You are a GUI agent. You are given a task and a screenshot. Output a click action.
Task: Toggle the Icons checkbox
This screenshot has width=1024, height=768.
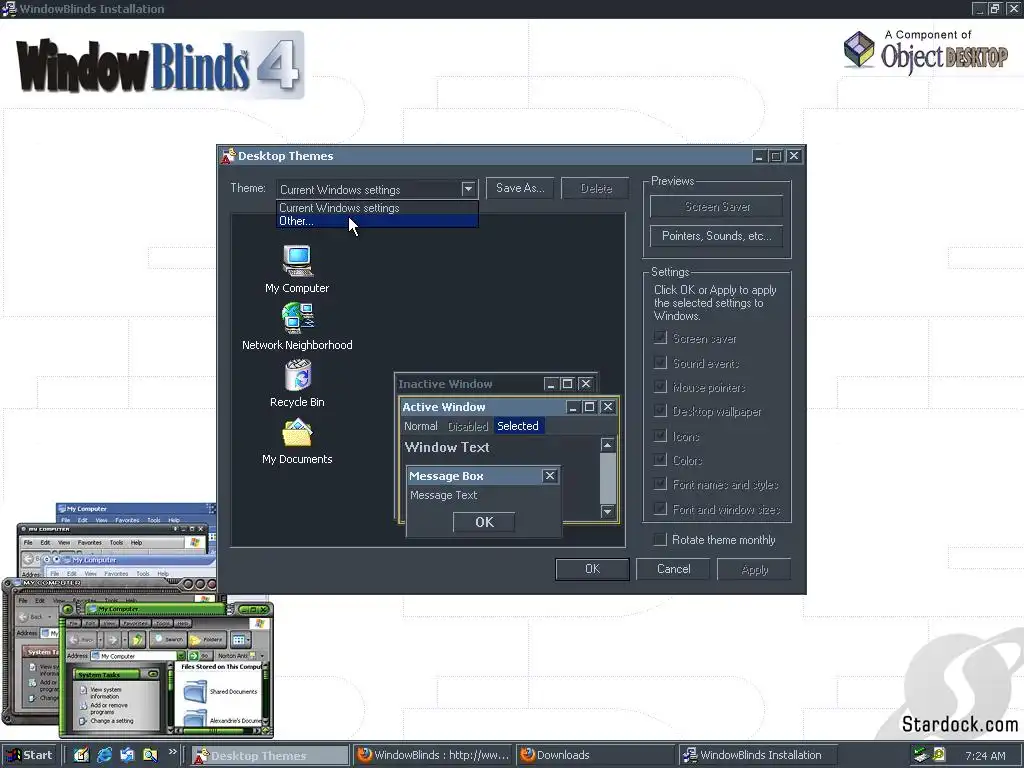660,436
